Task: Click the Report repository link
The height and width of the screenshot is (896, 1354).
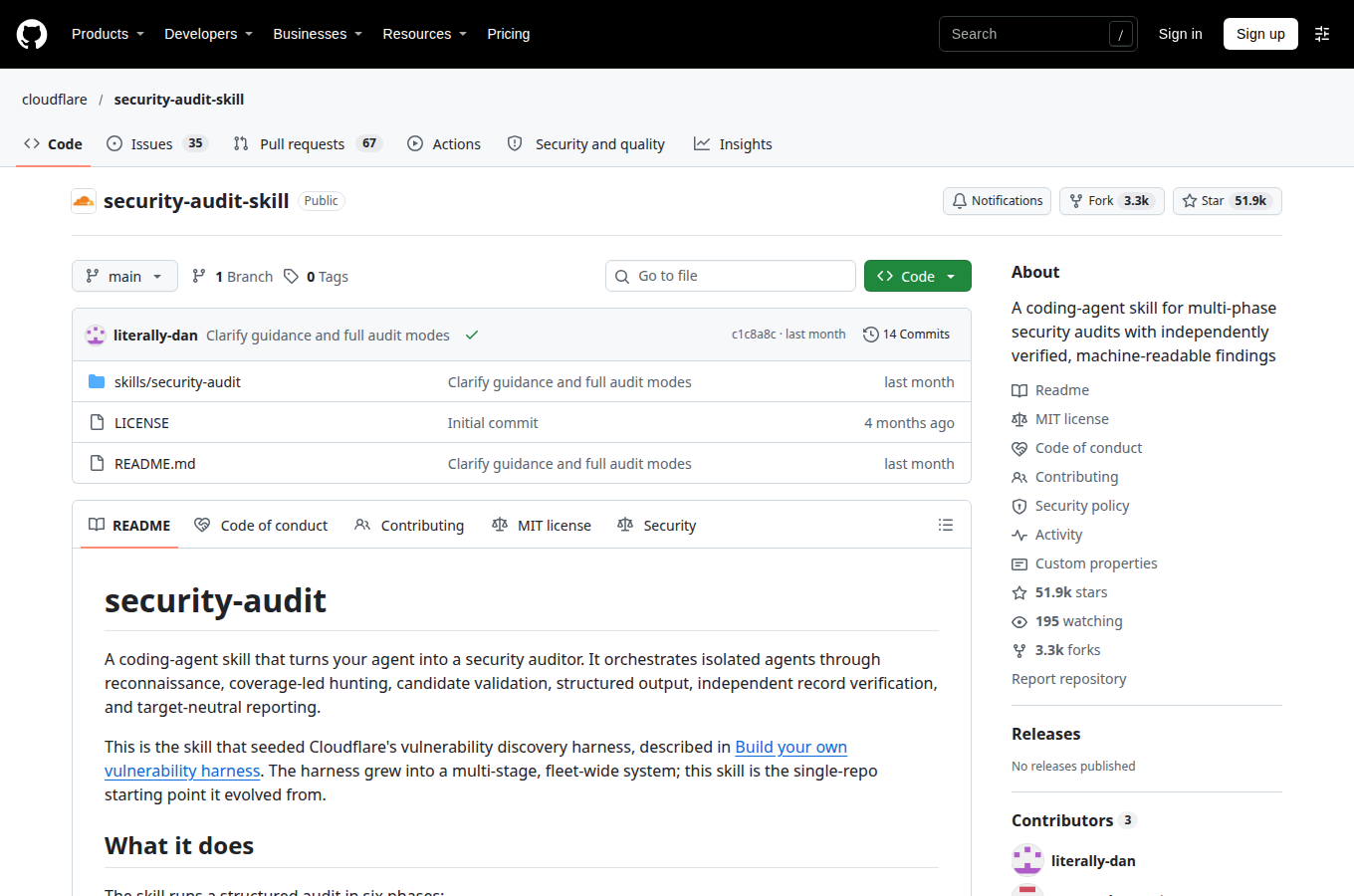Action: [1069, 679]
